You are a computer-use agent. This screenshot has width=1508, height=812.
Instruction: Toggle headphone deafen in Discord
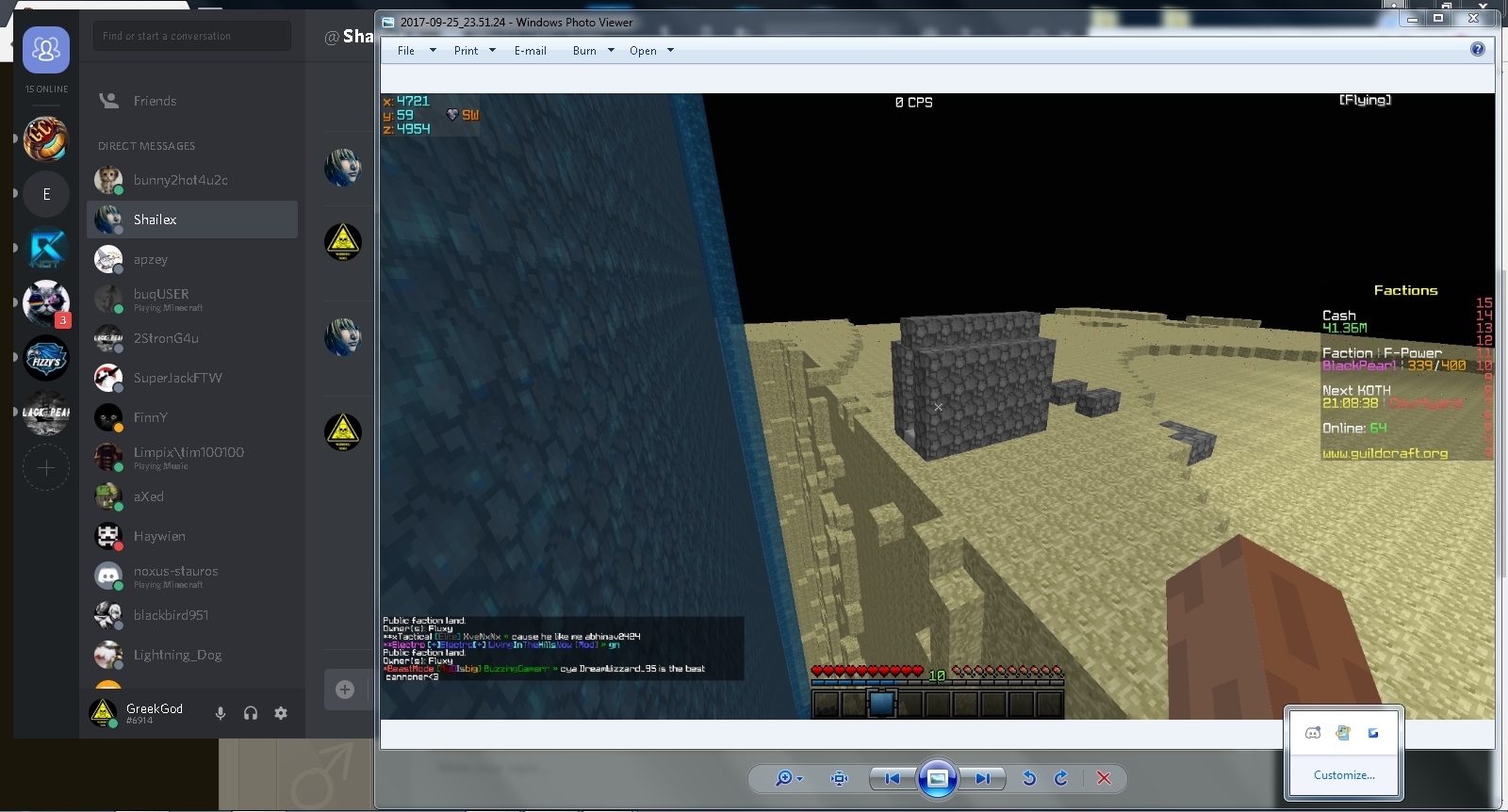click(x=251, y=713)
